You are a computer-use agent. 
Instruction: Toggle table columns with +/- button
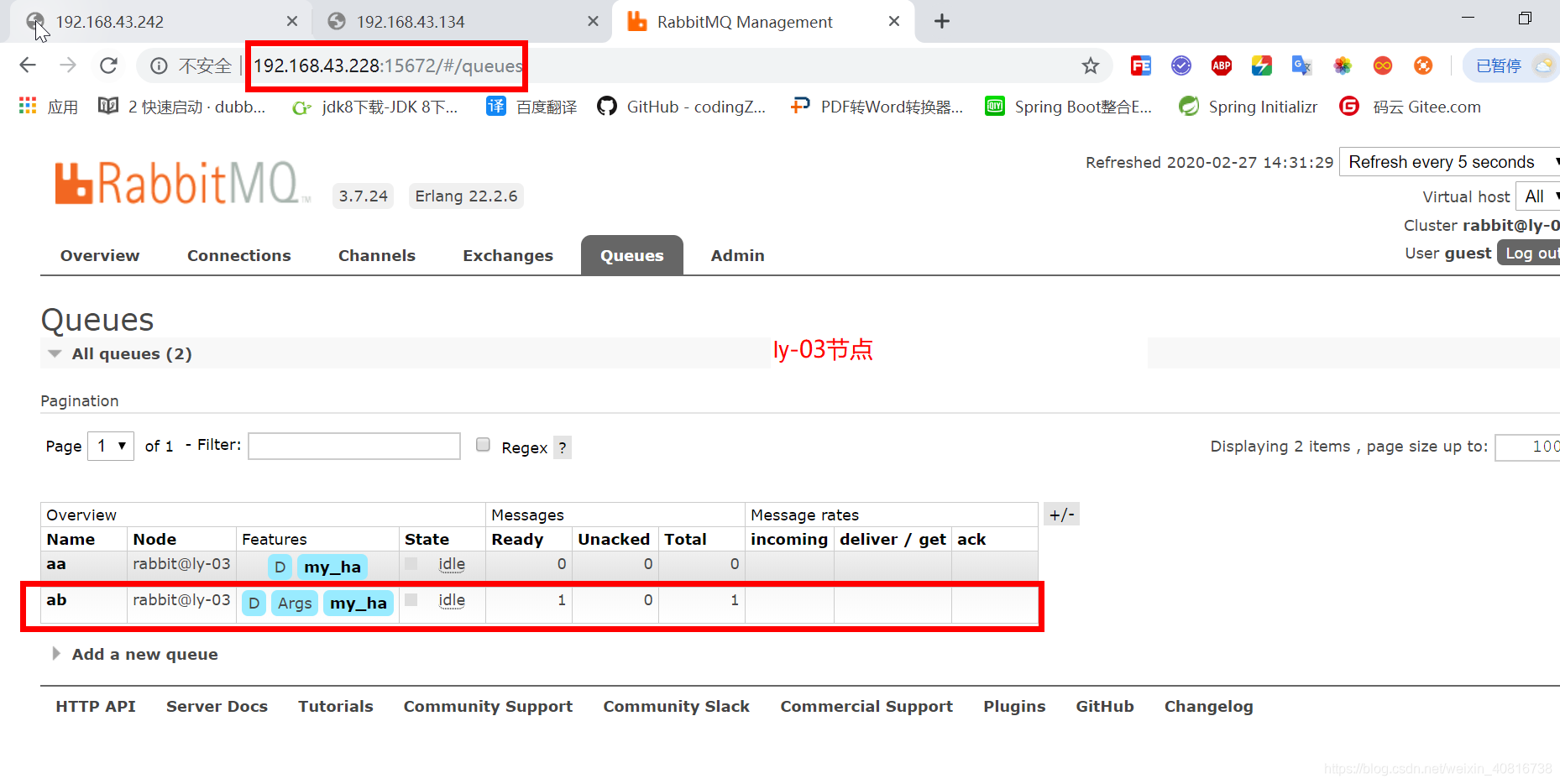click(x=1061, y=515)
